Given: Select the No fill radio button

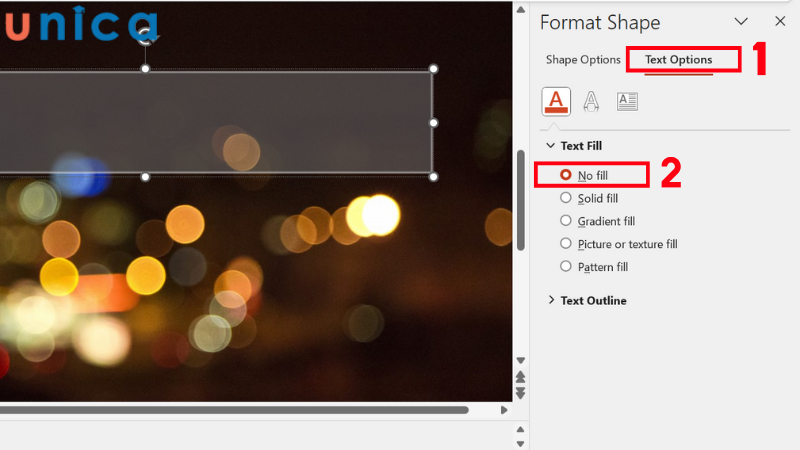Looking at the screenshot, I should coord(566,175).
